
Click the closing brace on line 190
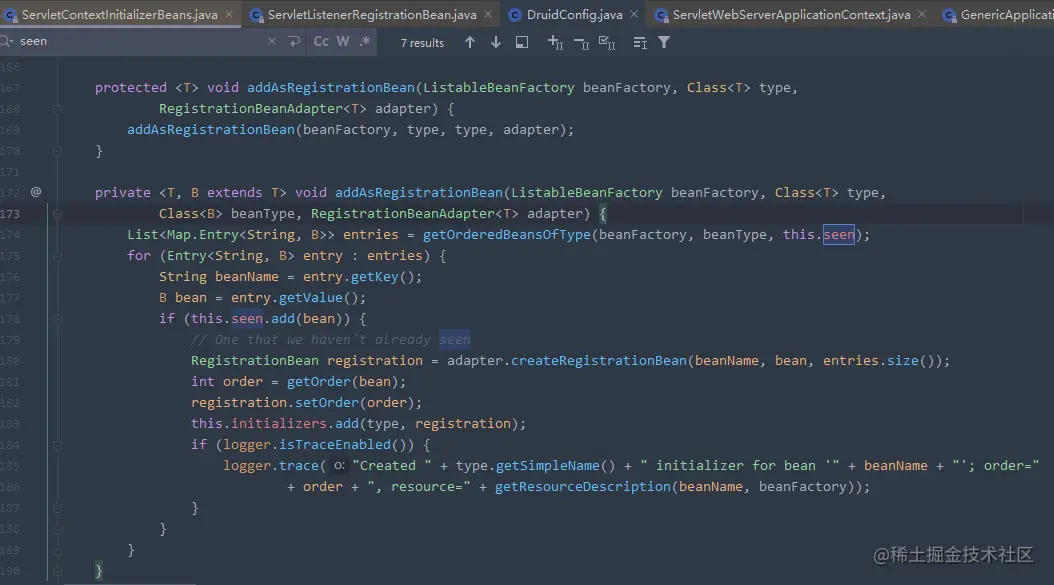[x=99, y=571]
